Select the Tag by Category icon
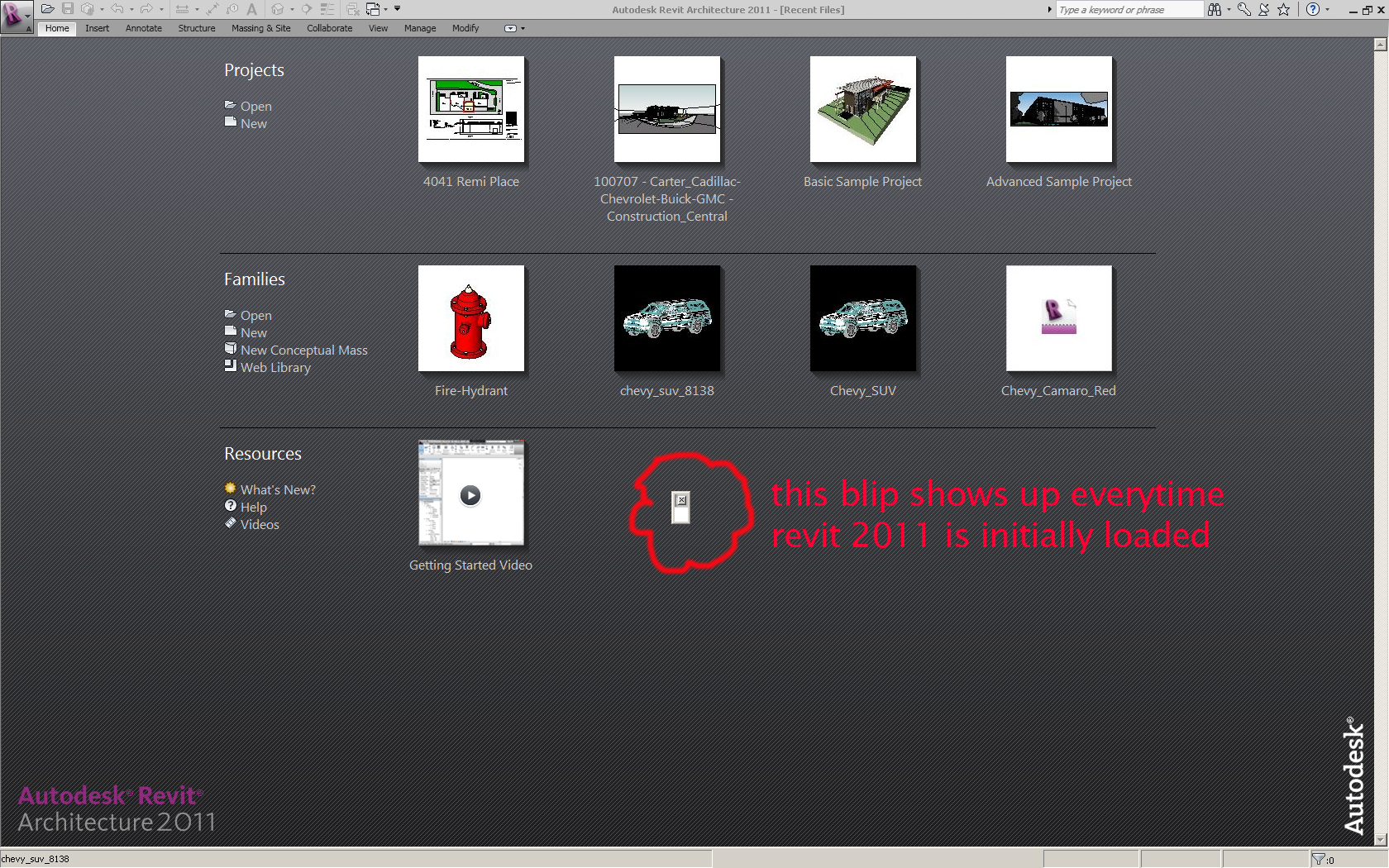 click(232, 9)
